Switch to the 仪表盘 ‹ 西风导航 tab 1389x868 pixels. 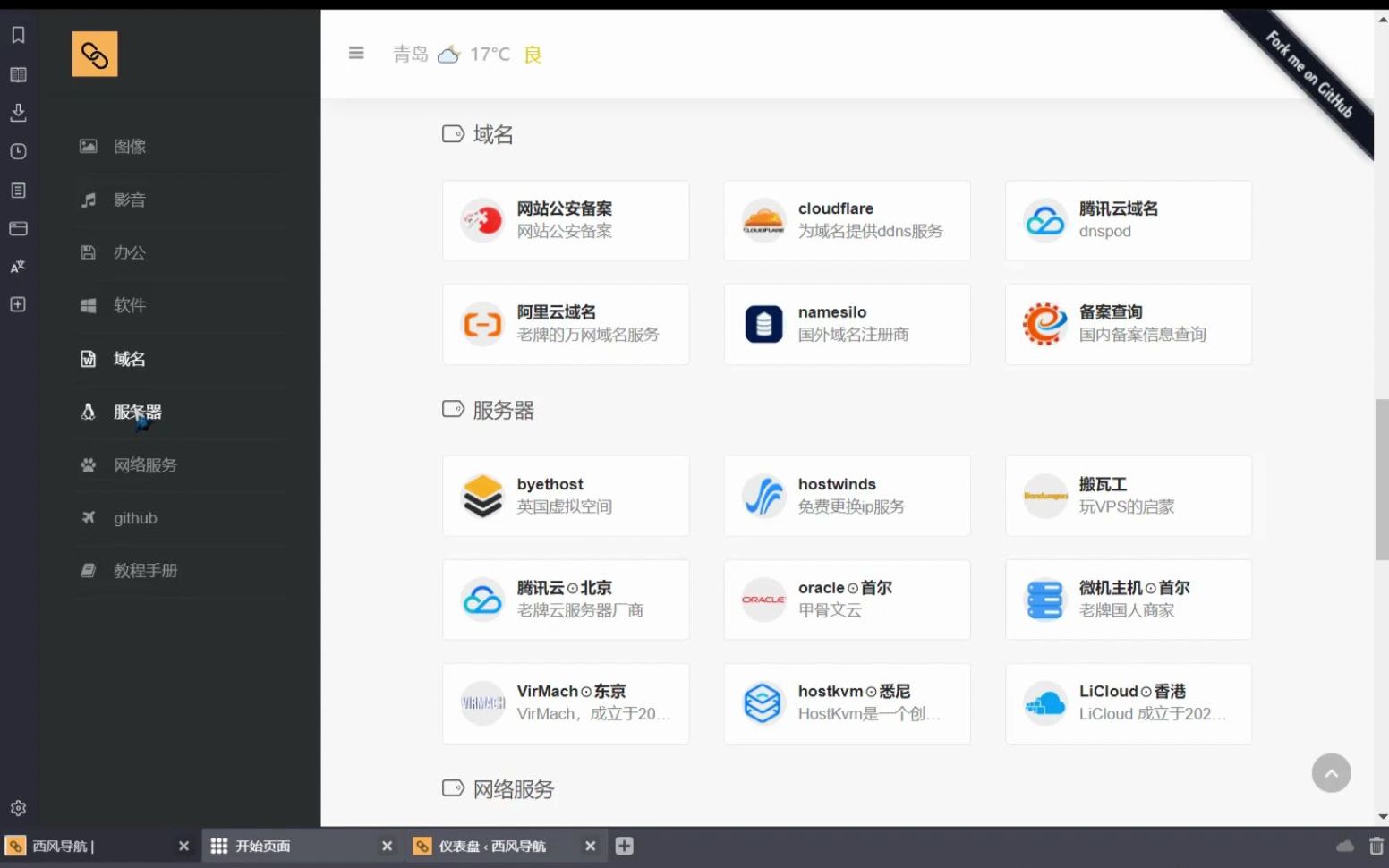pyautogui.click(x=506, y=847)
